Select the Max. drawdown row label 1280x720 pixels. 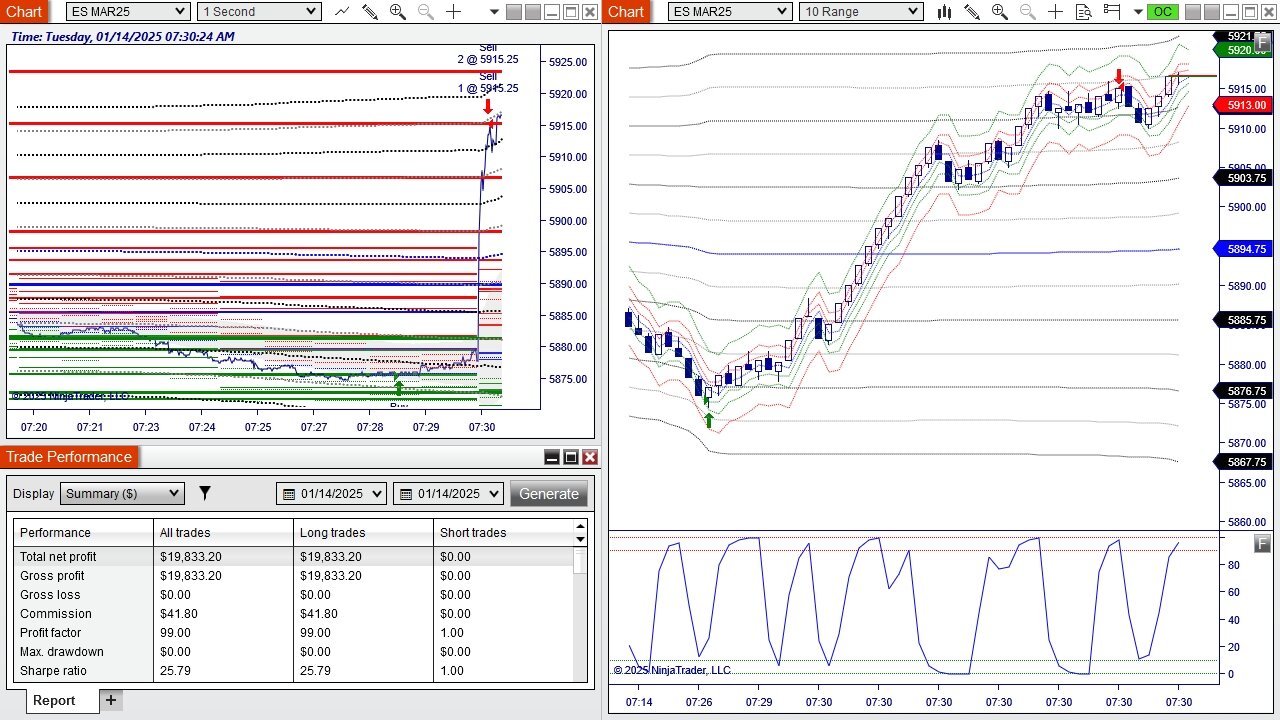pyautogui.click(x=62, y=652)
